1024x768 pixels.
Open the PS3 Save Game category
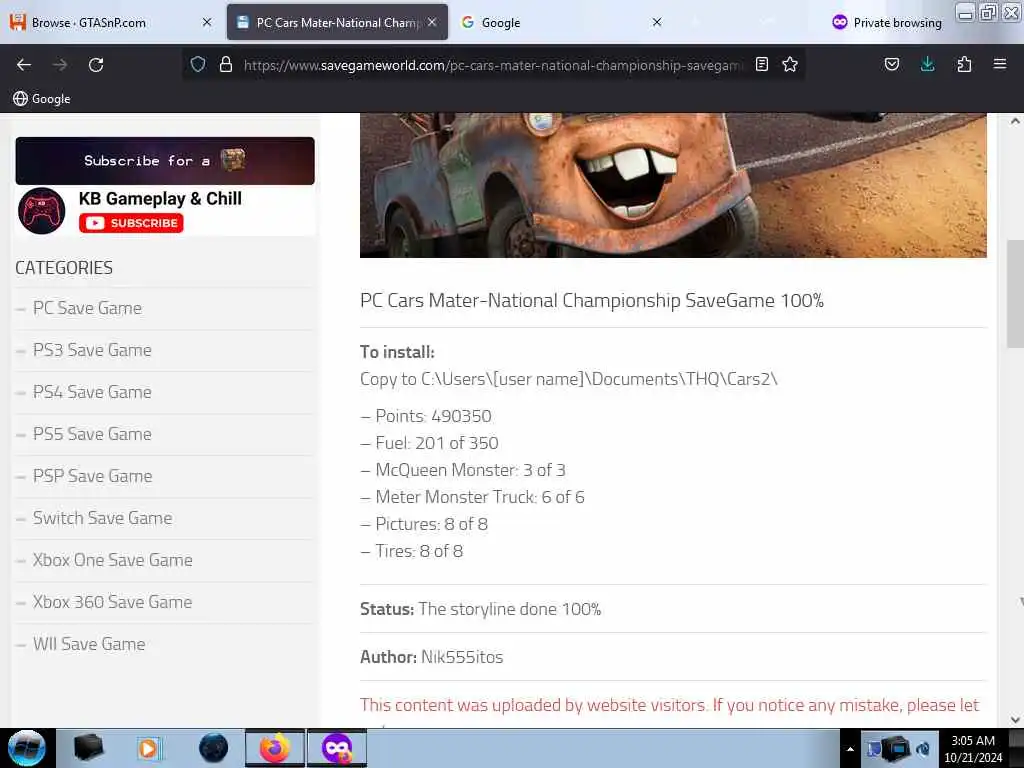coord(92,350)
